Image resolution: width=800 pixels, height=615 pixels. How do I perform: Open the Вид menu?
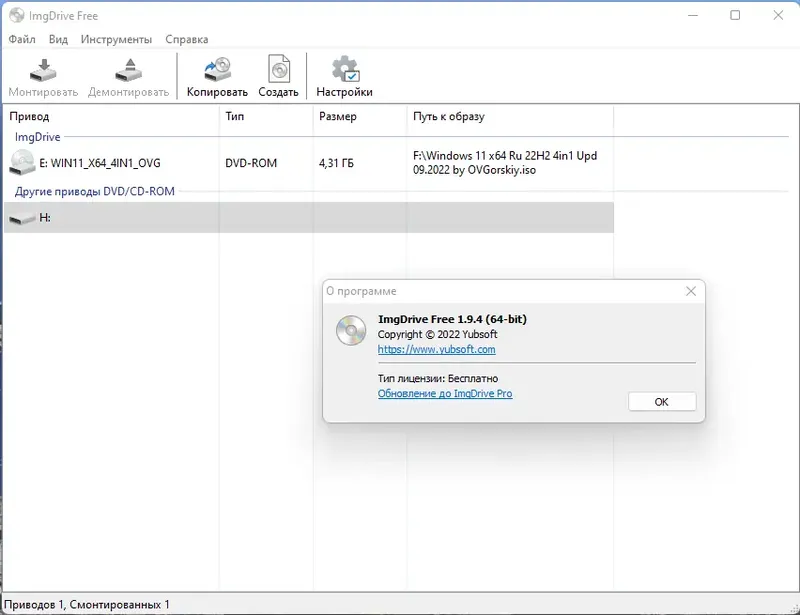click(x=58, y=39)
